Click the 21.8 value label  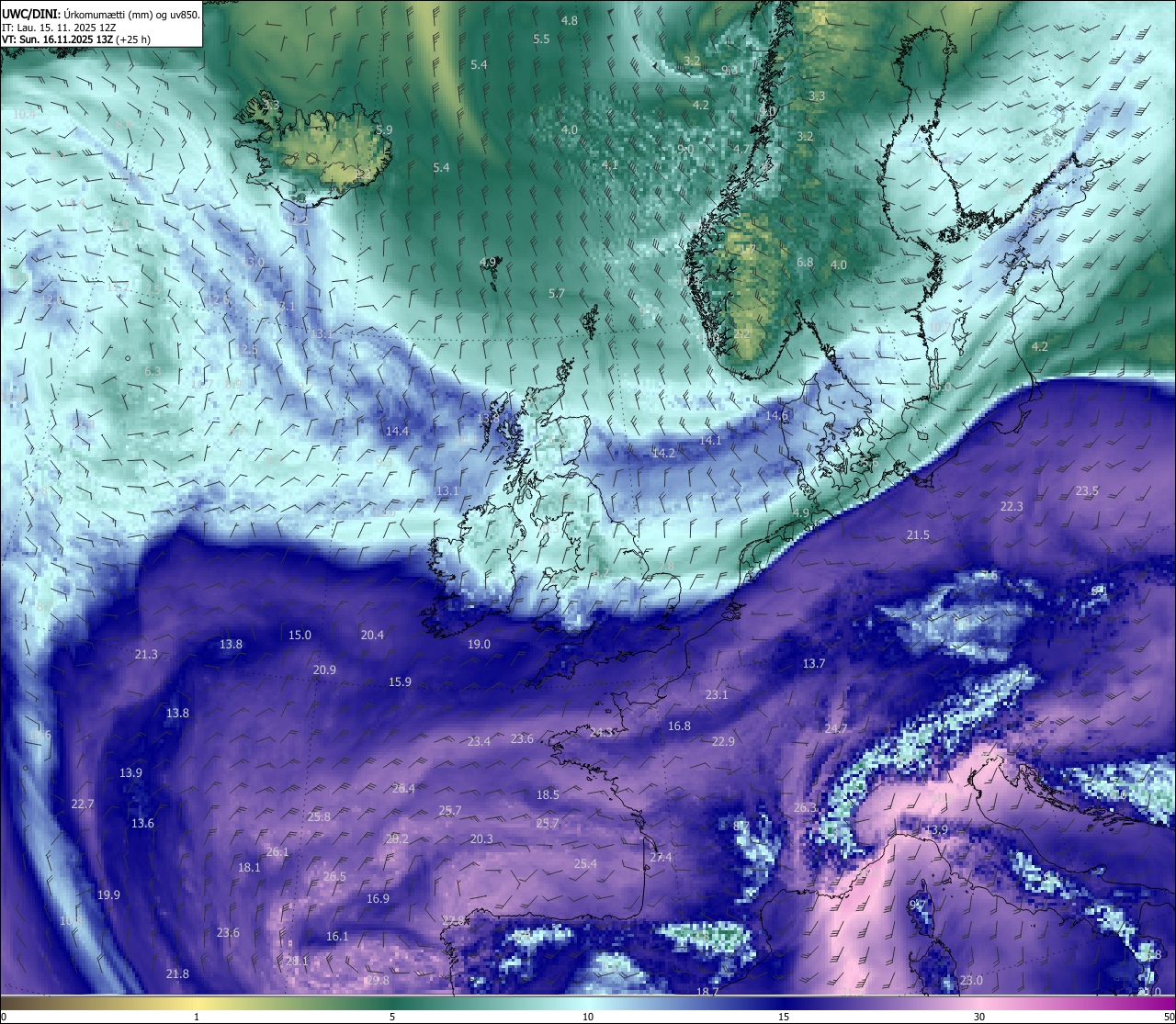(177, 974)
